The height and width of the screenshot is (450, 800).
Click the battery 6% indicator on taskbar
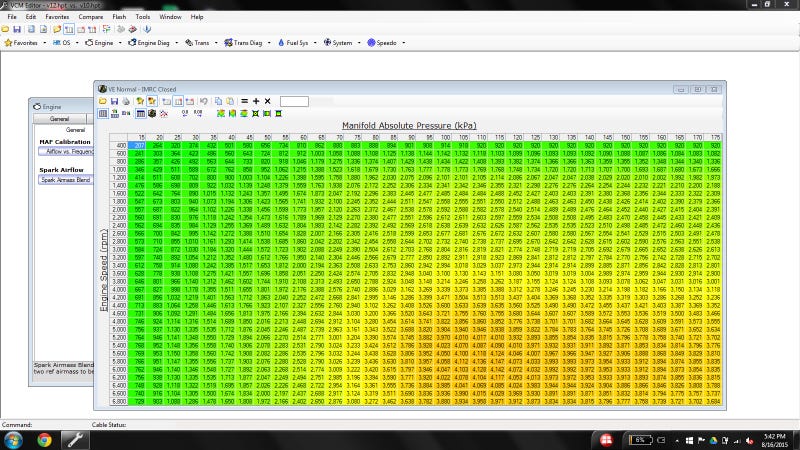(641, 440)
